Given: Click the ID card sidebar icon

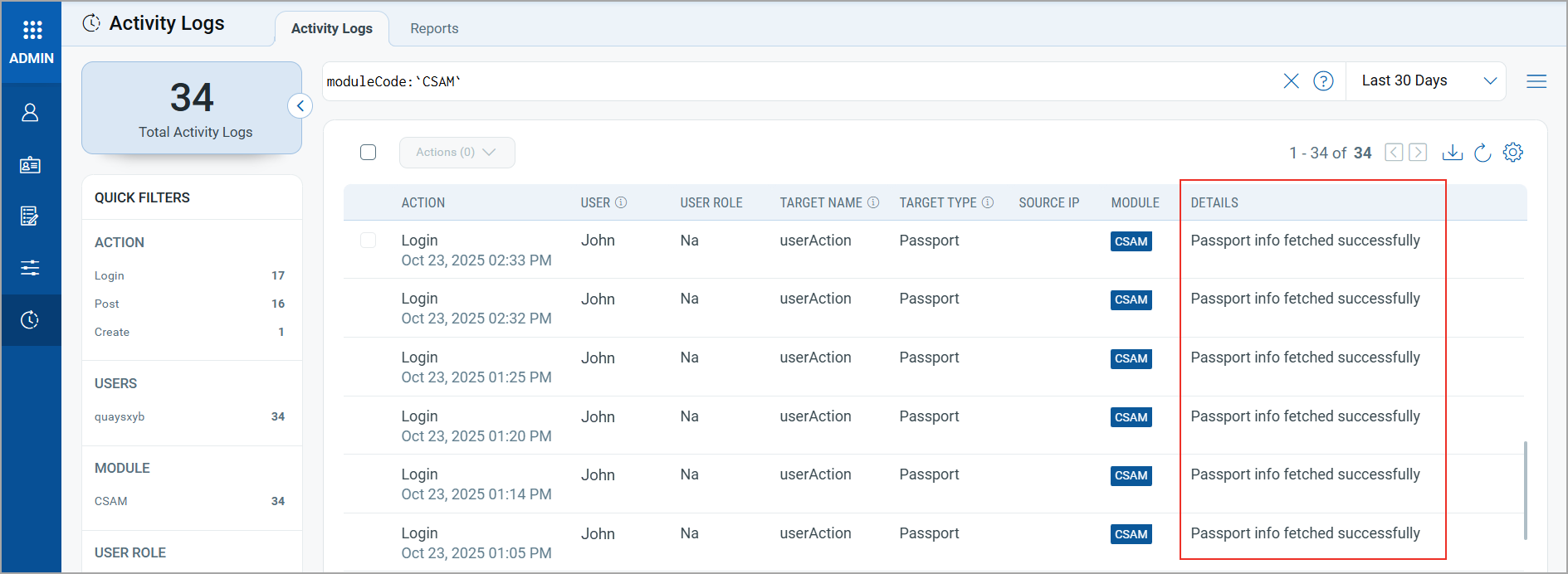Looking at the screenshot, I should click(30, 165).
